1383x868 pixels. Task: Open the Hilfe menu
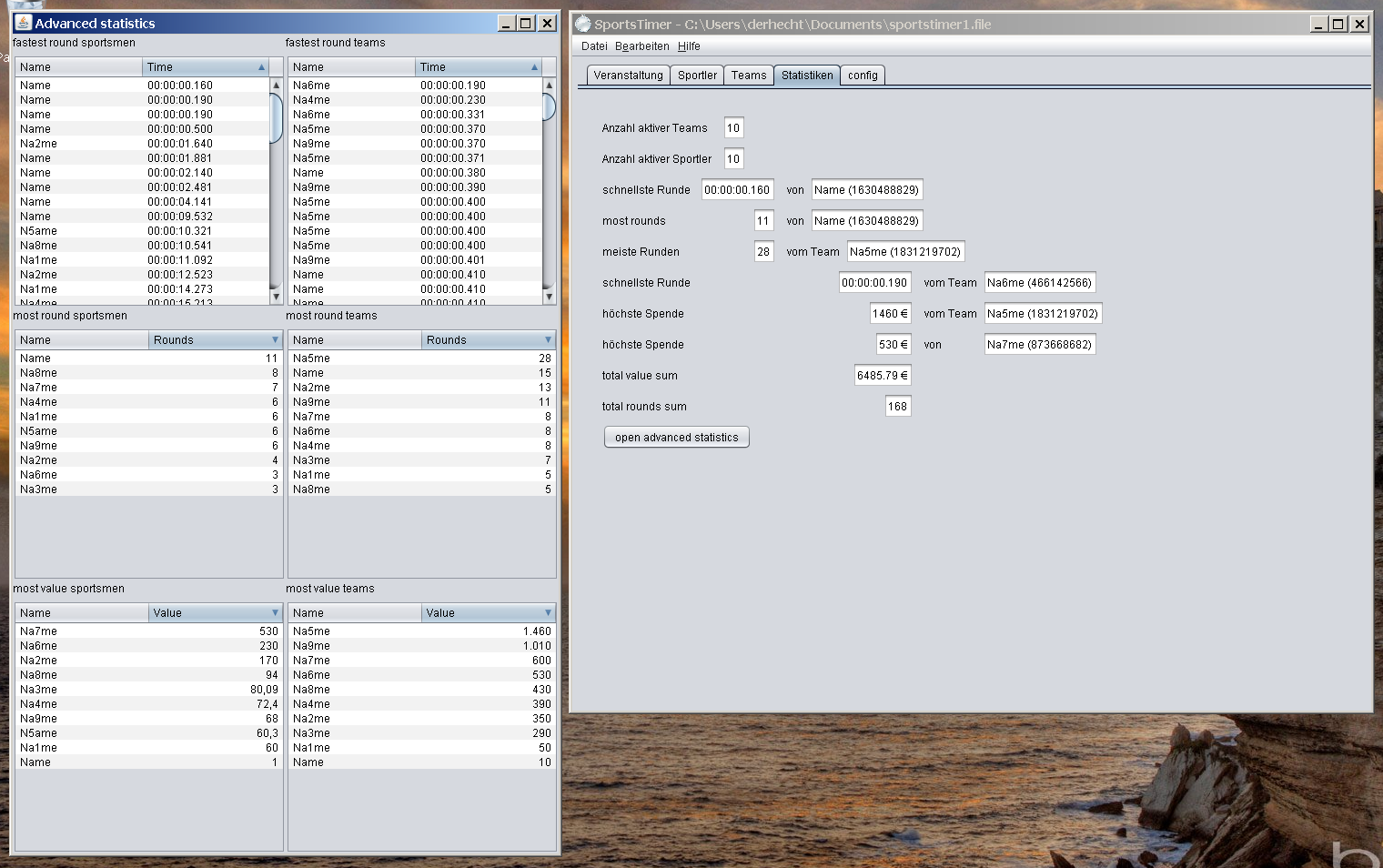point(689,46)
